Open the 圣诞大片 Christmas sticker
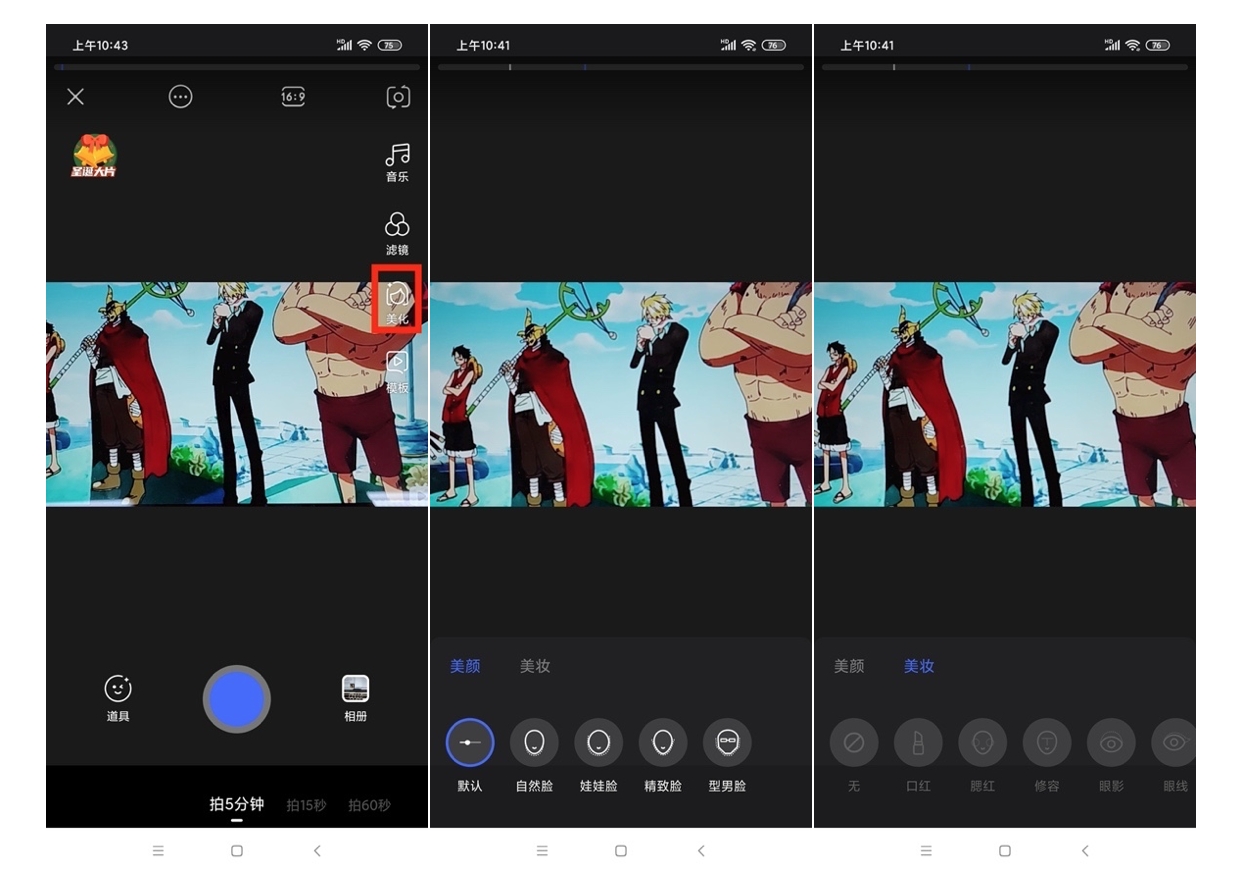Image resolution: width=1240 pixels, height=880 pixels. (x=94, y=156)
